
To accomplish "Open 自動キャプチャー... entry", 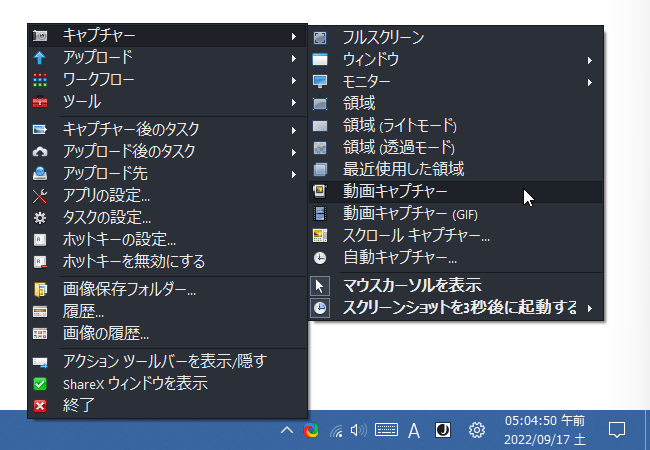I will (x=456, y=257).
